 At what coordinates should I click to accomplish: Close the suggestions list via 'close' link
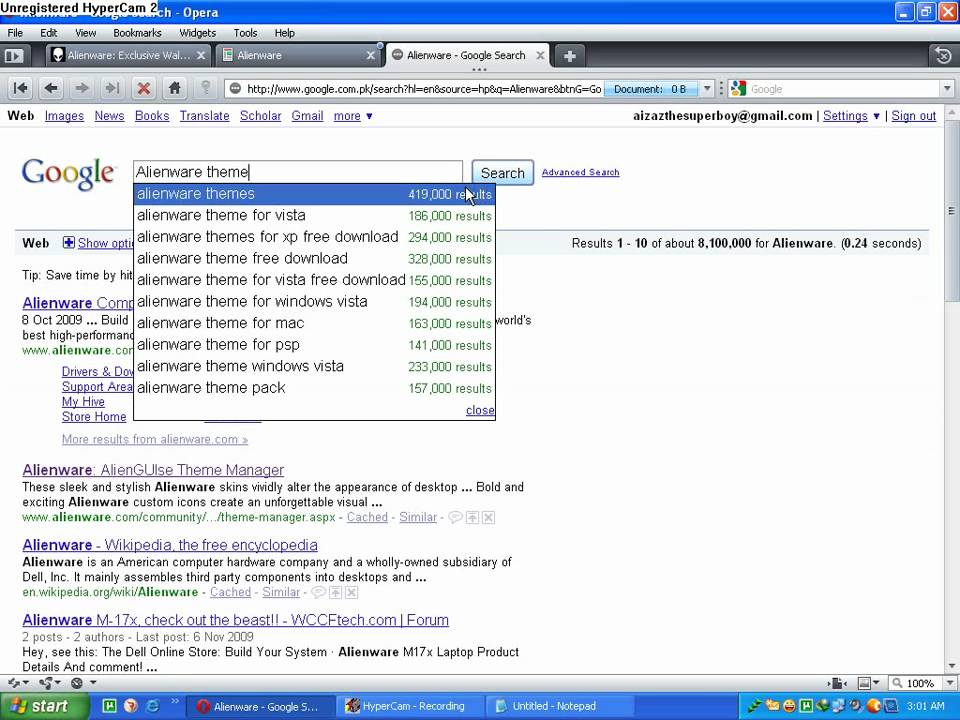(480, 410)
